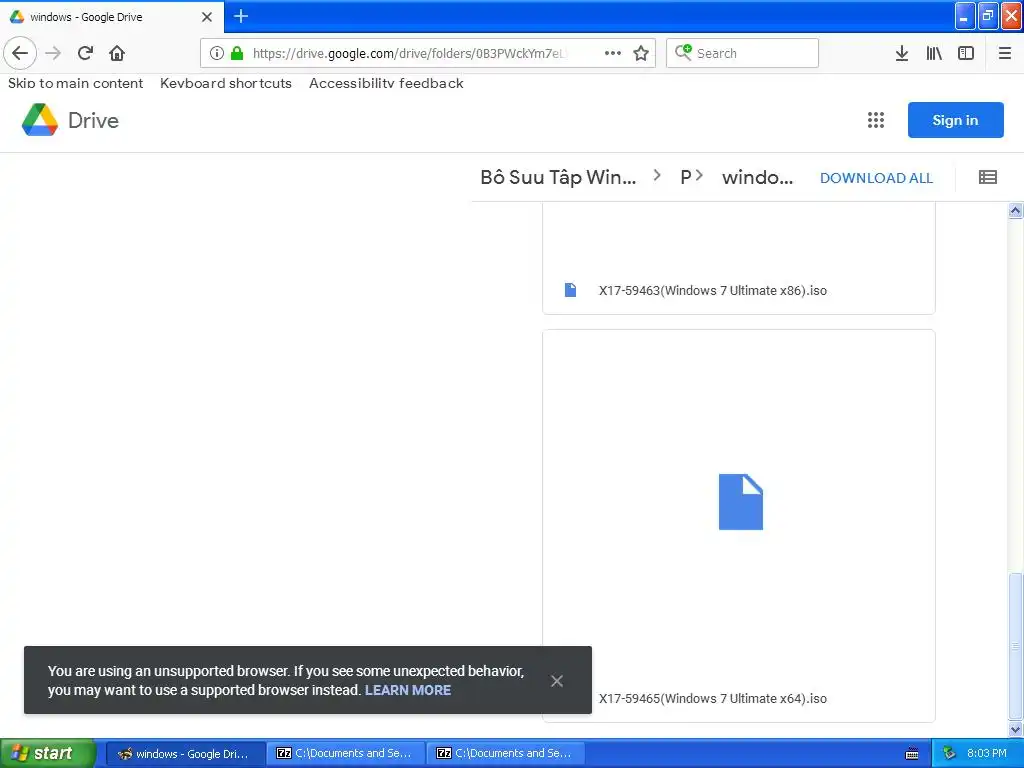Screen dimensions: 1024x768
Task: Click the forward navigation arrow
Action: tap(53, 53)
